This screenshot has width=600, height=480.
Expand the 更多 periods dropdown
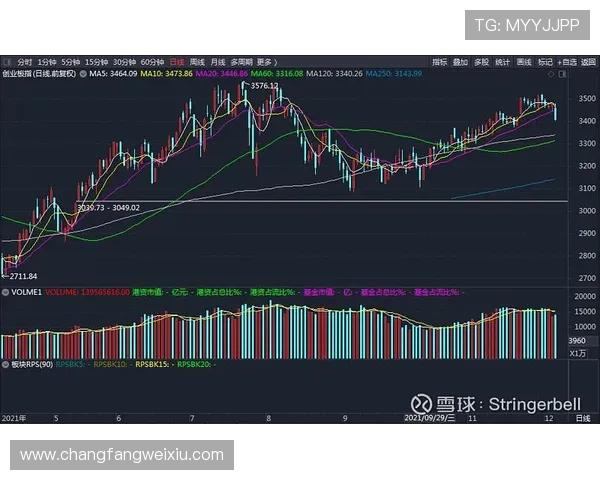pos(266,61)
